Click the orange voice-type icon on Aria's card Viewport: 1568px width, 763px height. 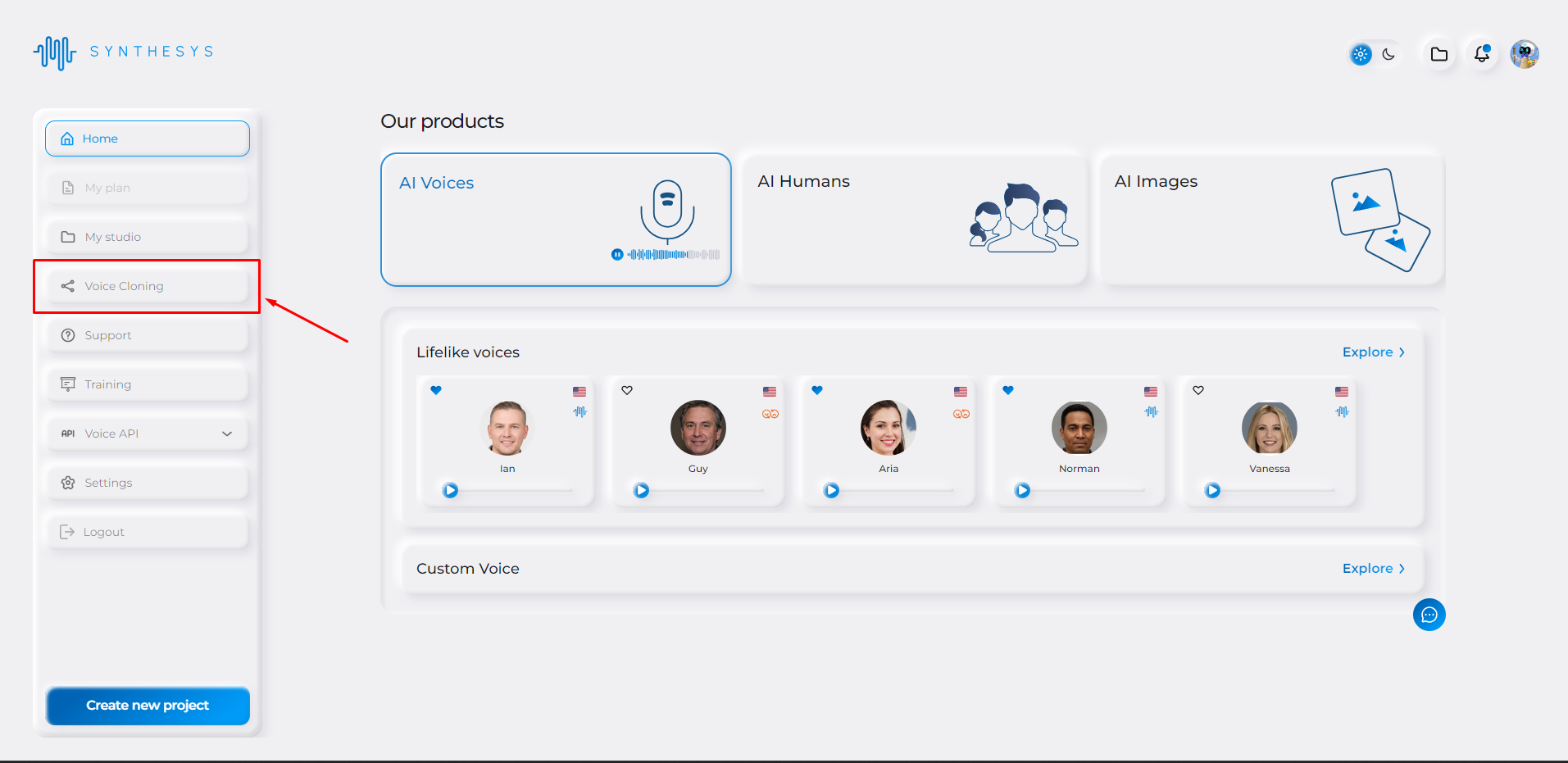(961, 414)
